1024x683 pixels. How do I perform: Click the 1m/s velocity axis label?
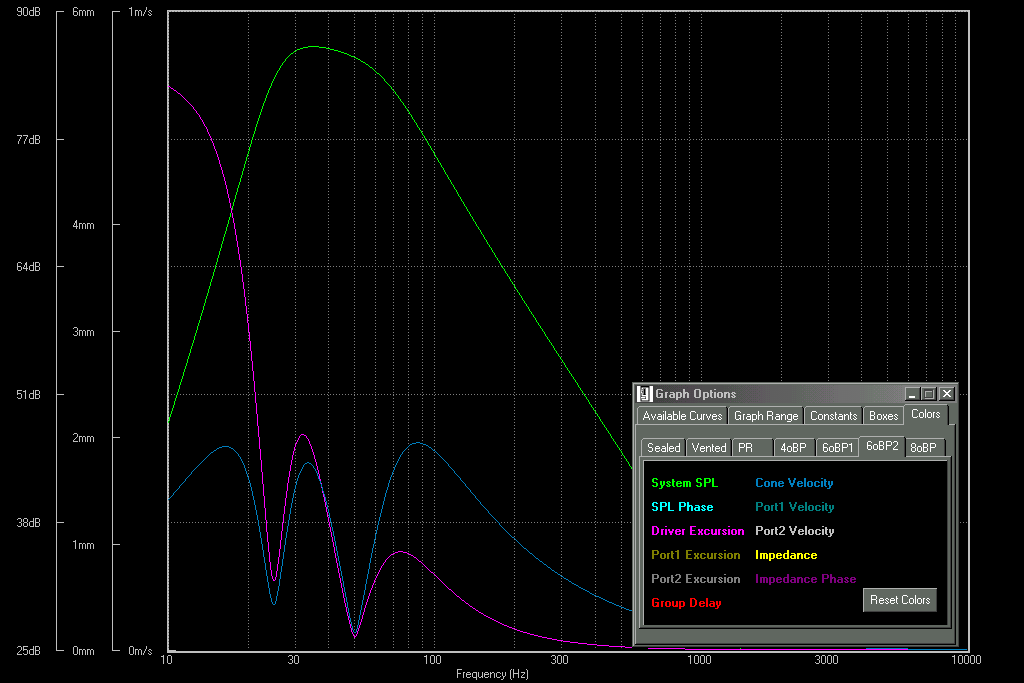pos(140,12)
